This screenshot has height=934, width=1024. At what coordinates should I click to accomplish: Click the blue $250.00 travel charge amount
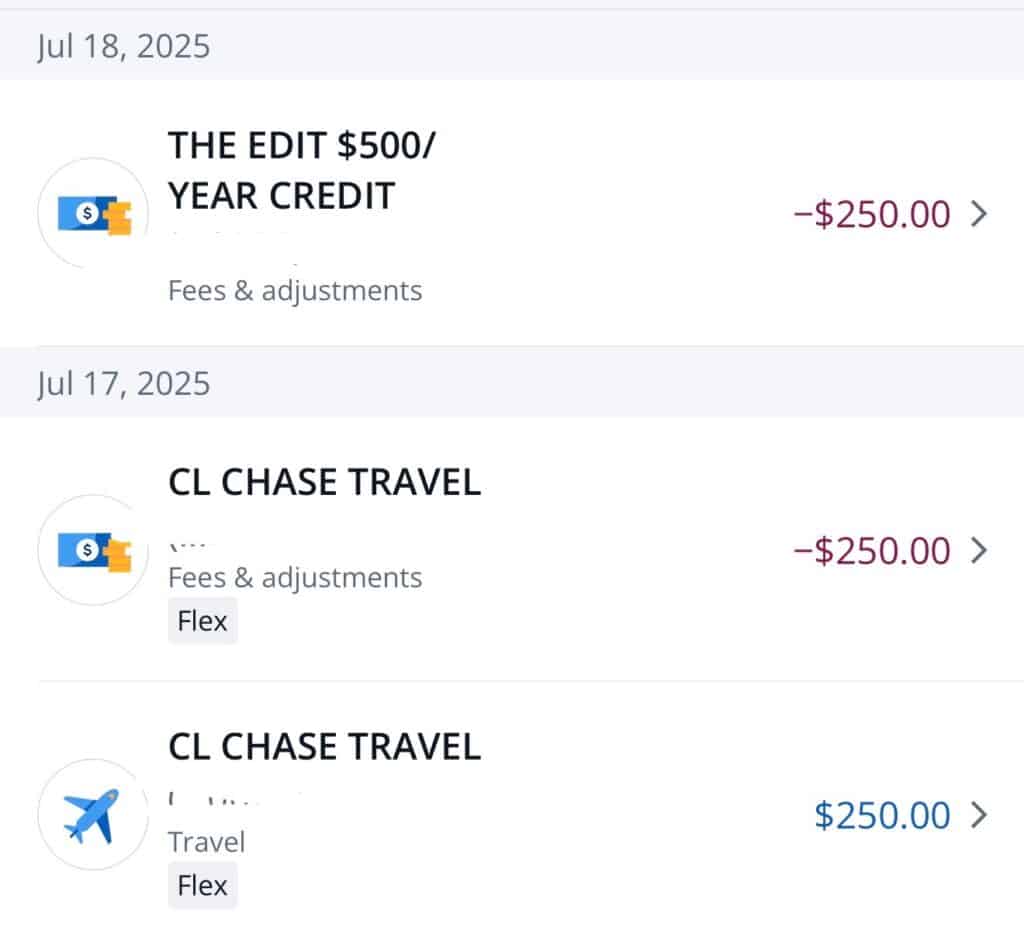[882, 815]
